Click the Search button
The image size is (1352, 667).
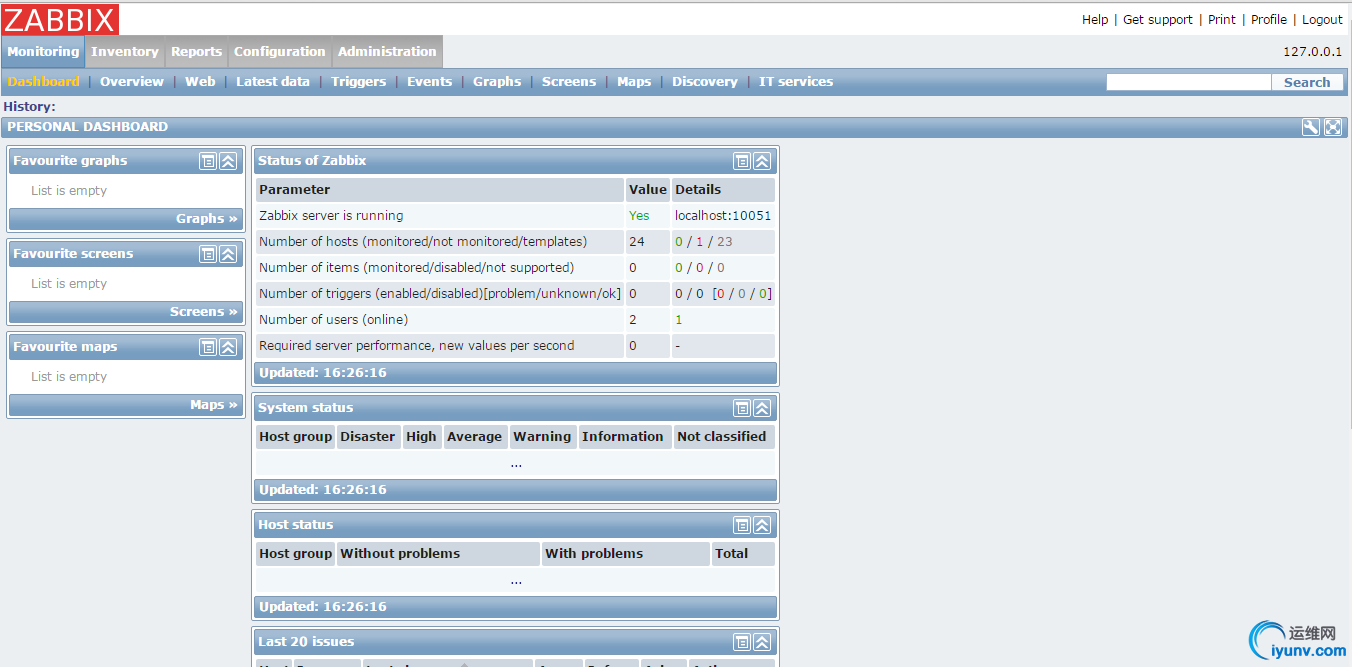click(1307, 82)
